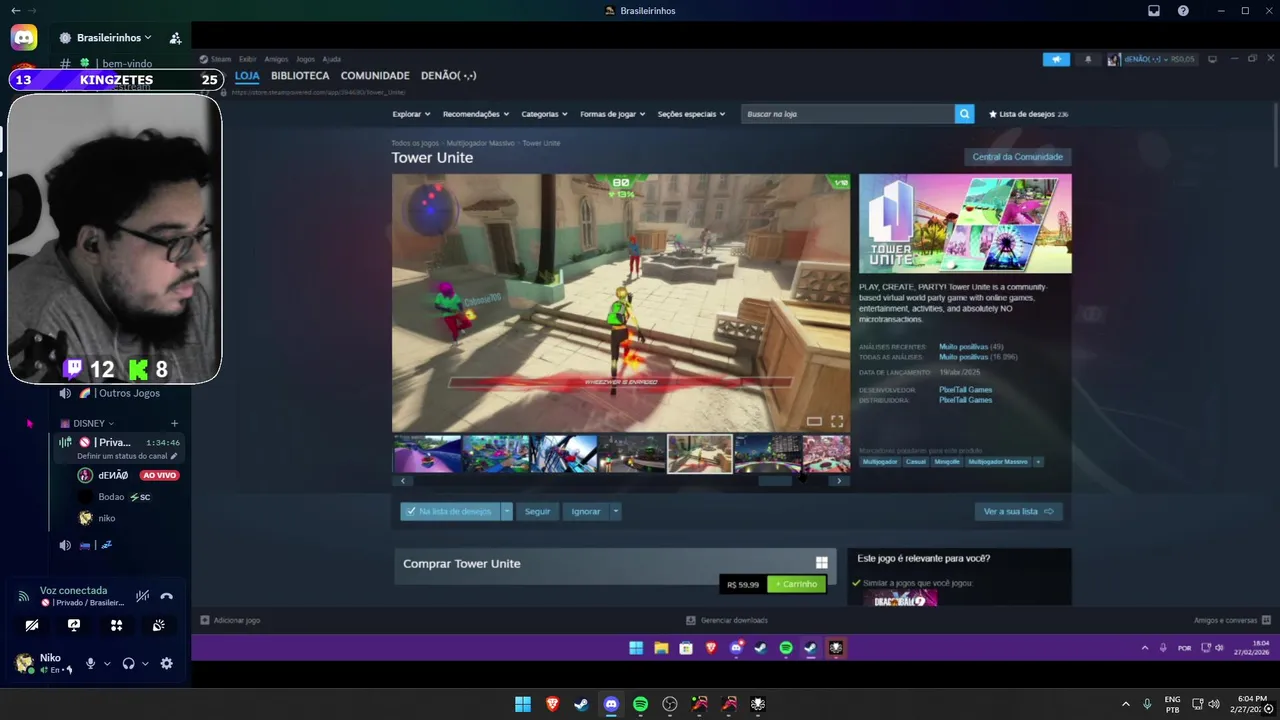Screen dimensions: 1280x720
Task: Open the soundboard icon in voice panel
Action: point(158,625)
